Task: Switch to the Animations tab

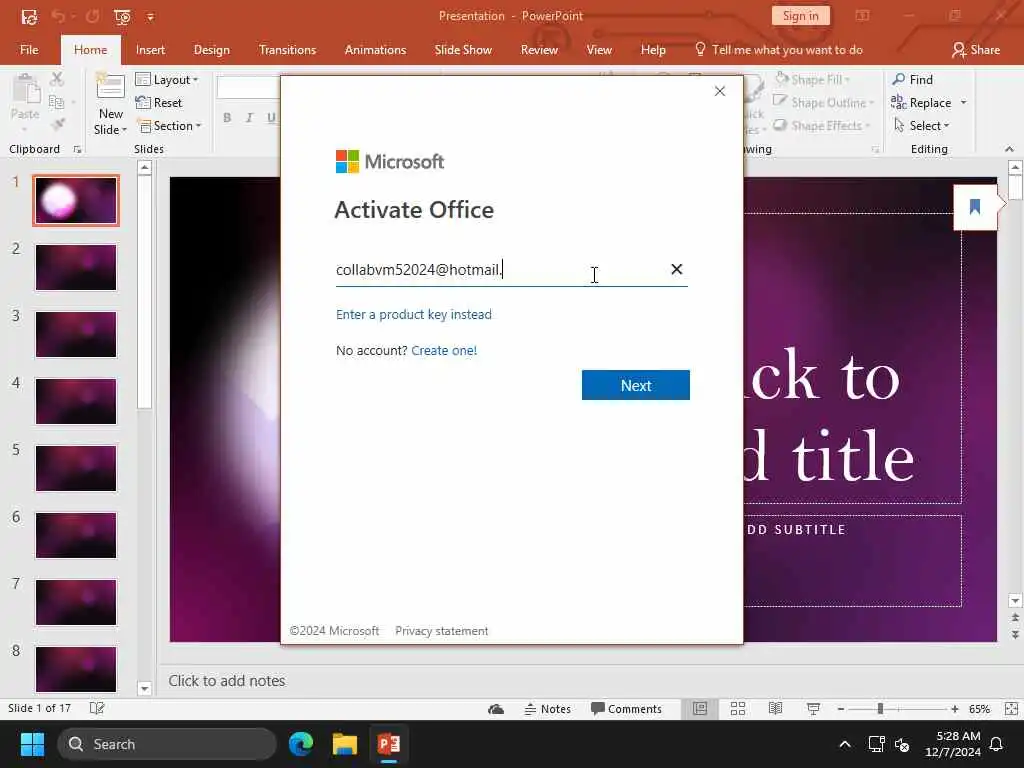Action: (376, 50)
